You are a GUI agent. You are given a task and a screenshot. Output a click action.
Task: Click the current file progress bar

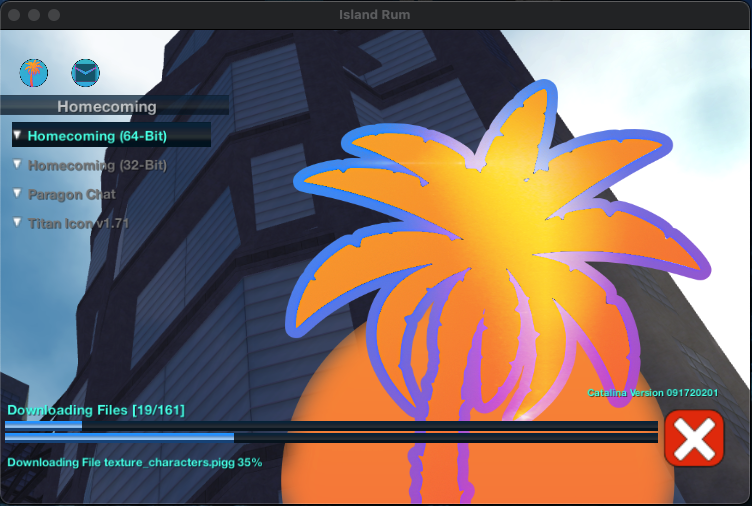tap(331, 437)
